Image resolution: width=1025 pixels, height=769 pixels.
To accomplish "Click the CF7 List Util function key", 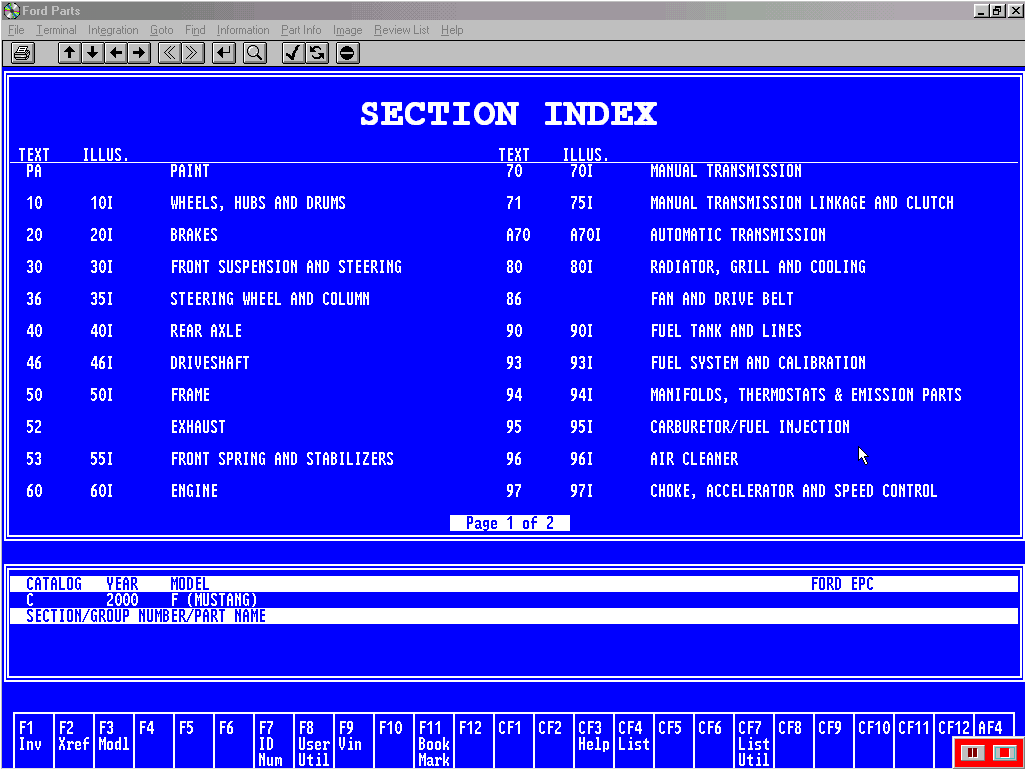I will (754, 740).
